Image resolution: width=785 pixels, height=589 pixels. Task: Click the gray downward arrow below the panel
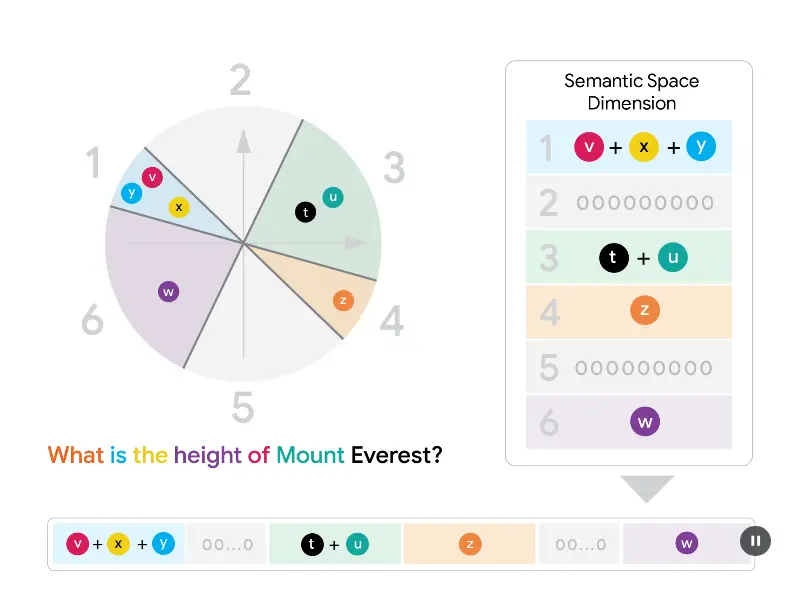tap(646, 489)
